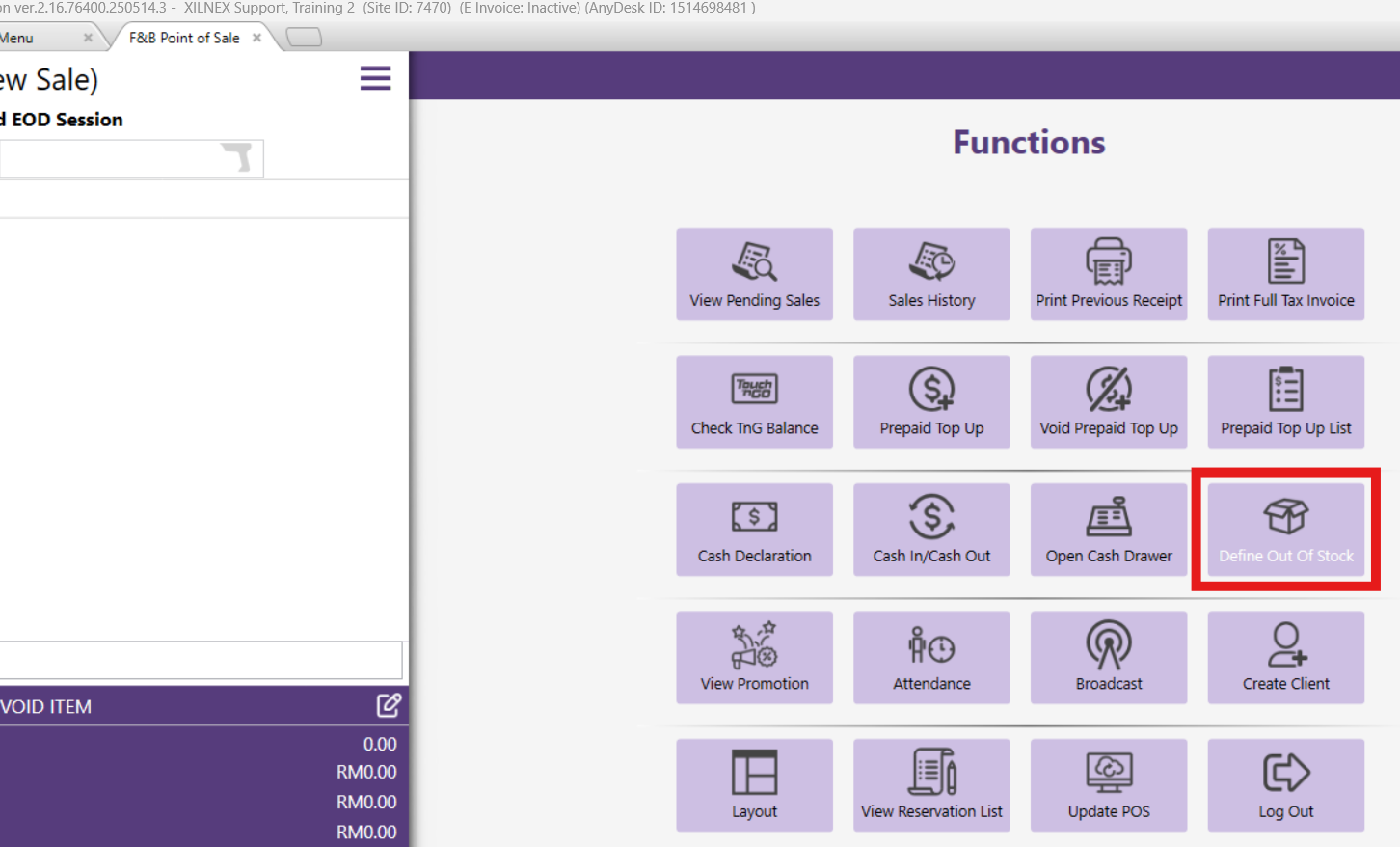The width and height of the screenshot is (1400, 847).
Task: Open View Pending Sales function
Action: 754,275
